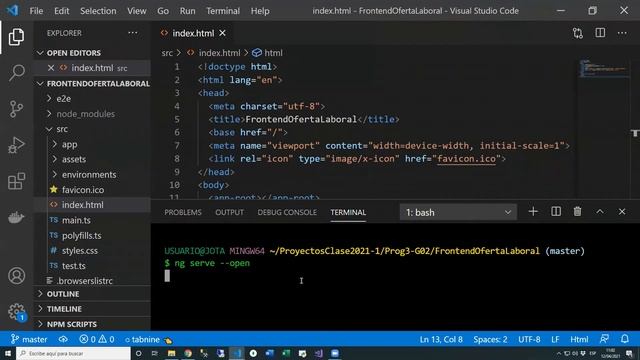Expand the NPM Scripts section
This screenshot has width=640, height=360.
point(71,324)
